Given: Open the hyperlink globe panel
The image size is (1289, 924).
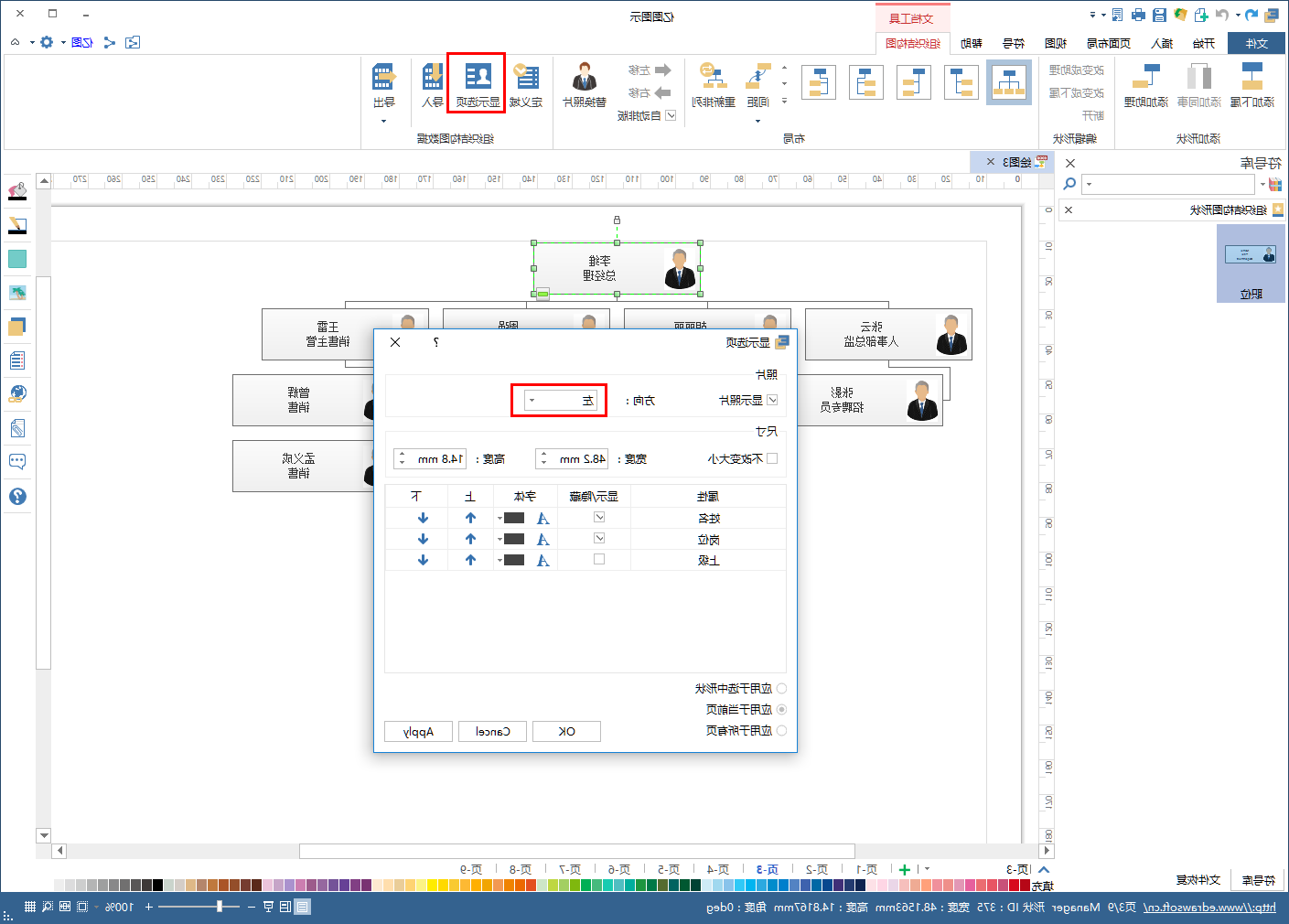Looking at the screenshot, I should point(17,394).
